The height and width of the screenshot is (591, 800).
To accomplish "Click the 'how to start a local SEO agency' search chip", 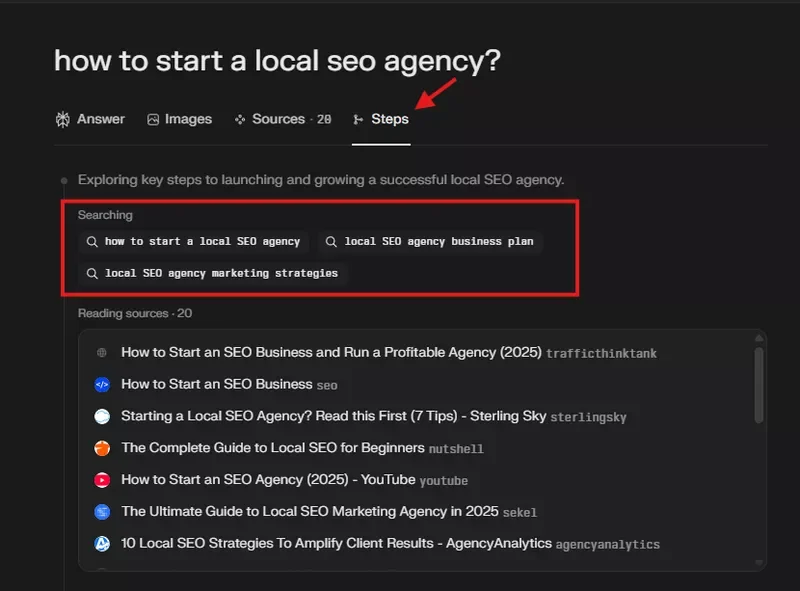I will pos(193,242).
